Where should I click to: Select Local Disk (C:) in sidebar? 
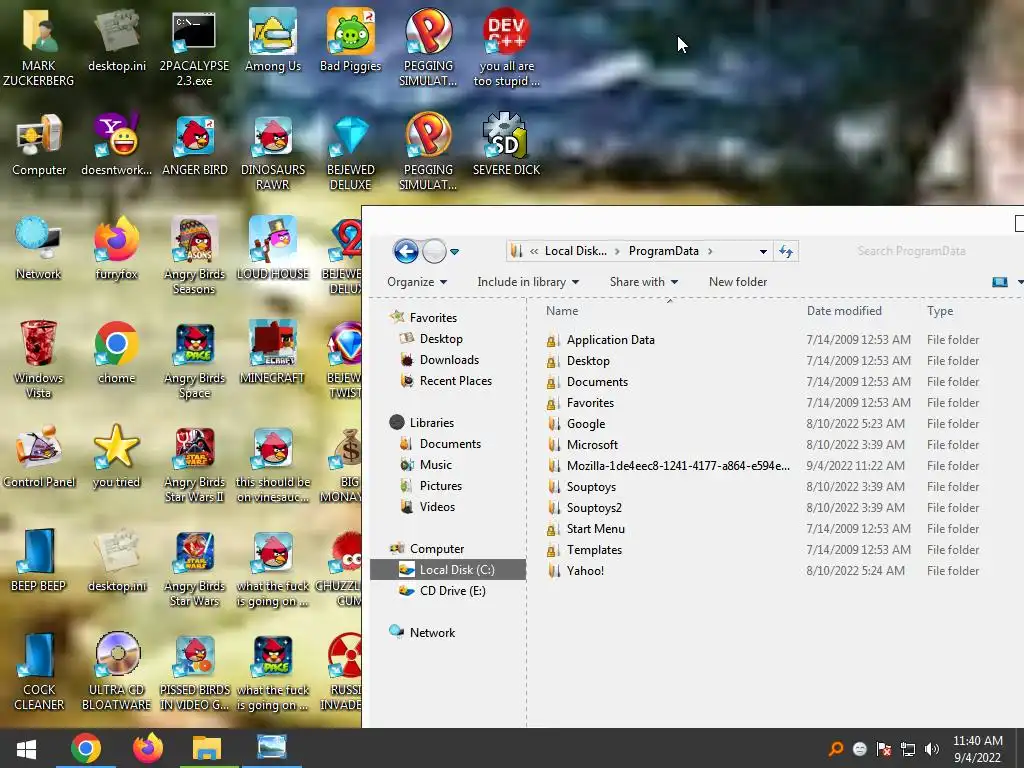[448, 569]
